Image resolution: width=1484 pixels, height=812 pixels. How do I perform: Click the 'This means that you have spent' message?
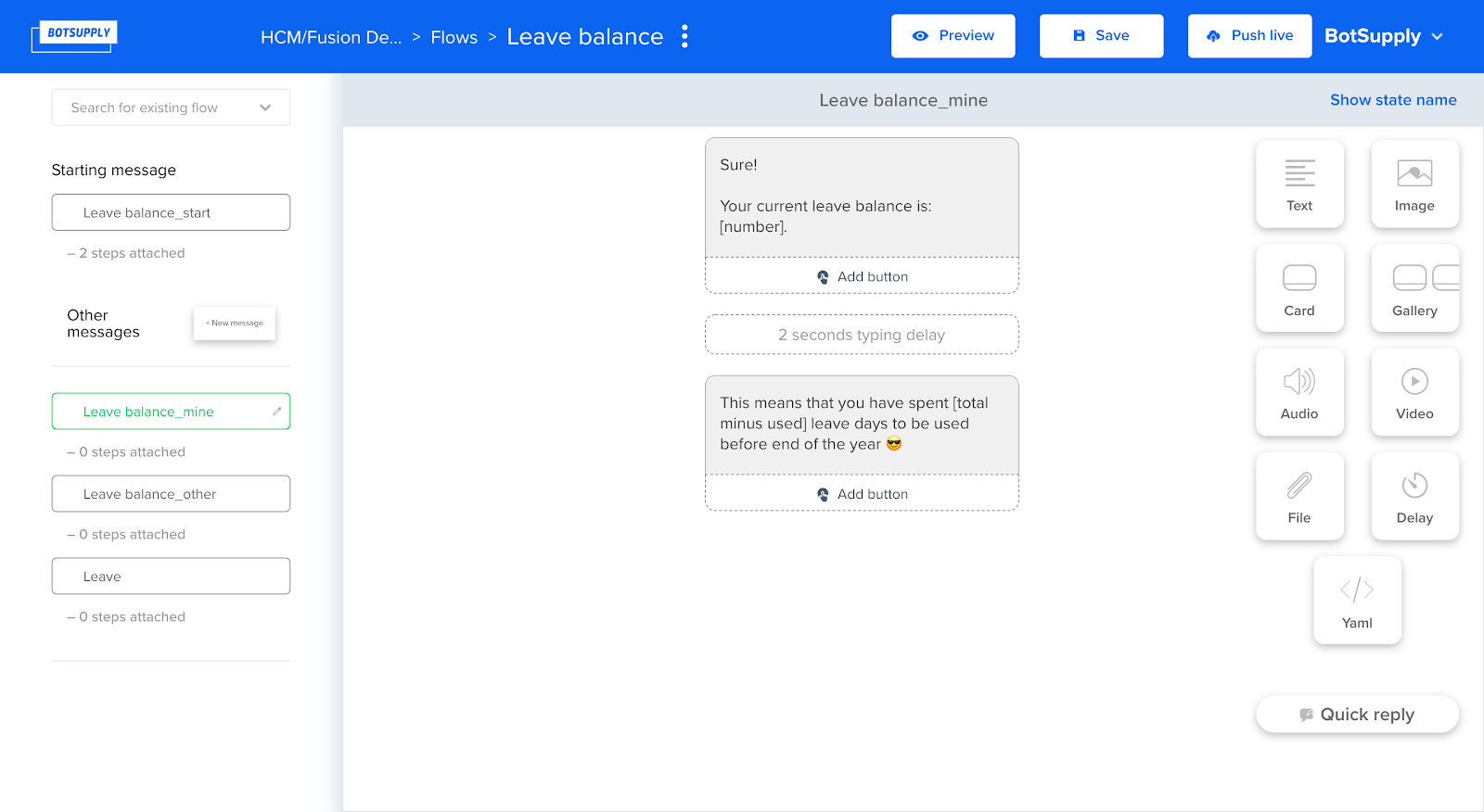pyautogui.click(x=862, y=425)
